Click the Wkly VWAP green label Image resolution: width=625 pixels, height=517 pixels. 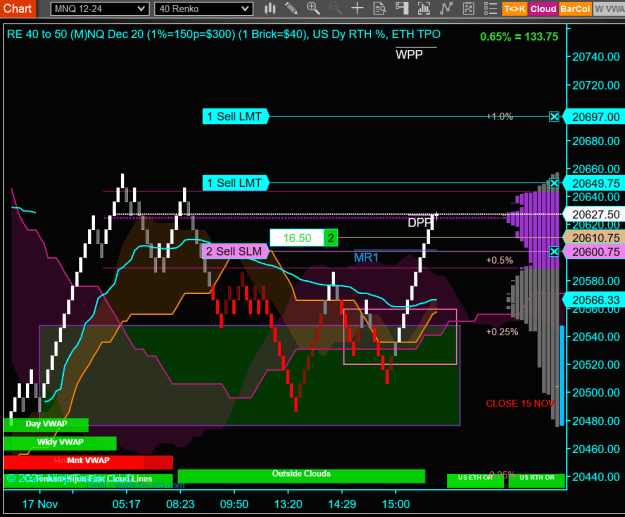click(x=60, y=442)
